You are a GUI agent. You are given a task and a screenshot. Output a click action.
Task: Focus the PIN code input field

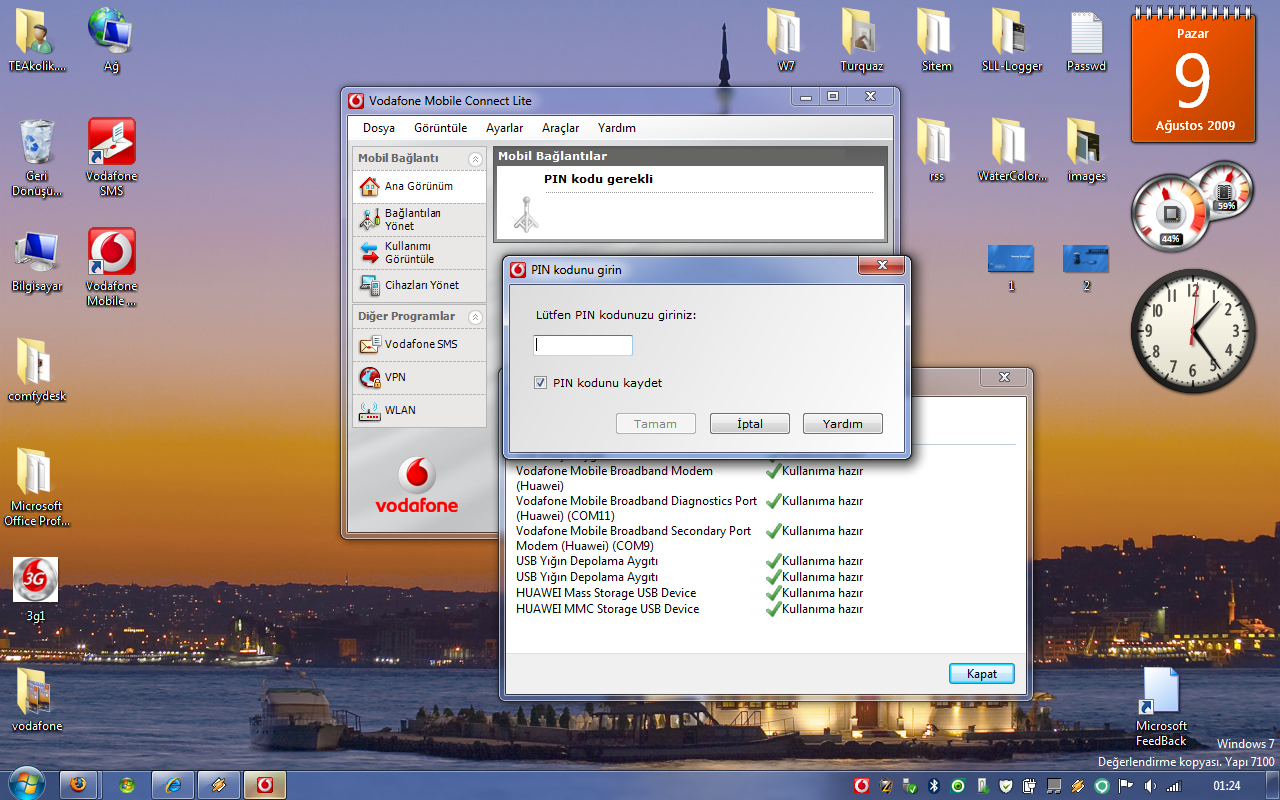coord(583,345)
